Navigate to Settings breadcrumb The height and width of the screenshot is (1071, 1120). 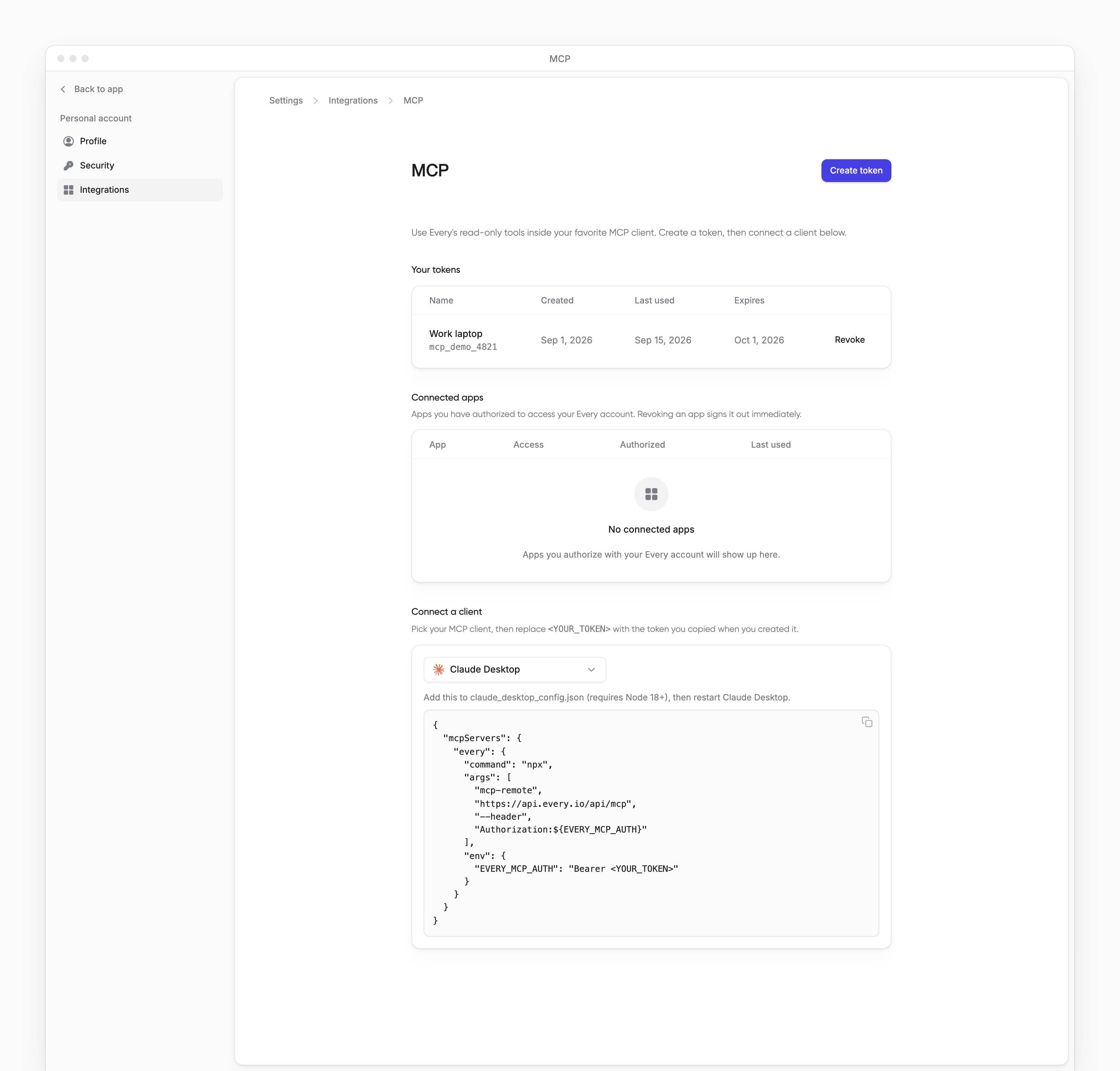(286, 100)
